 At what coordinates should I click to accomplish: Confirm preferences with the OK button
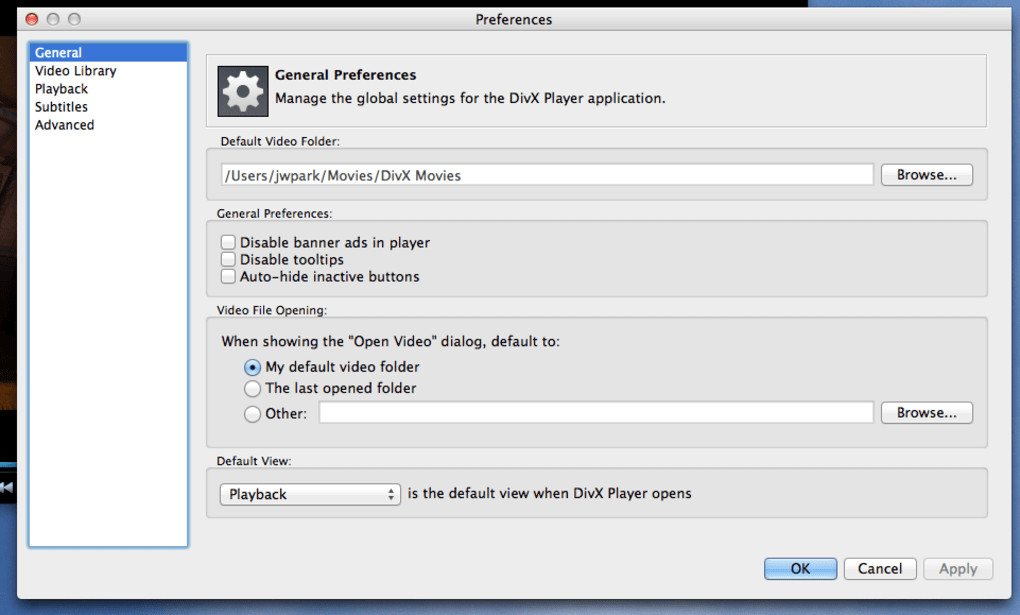coord(800,569)
